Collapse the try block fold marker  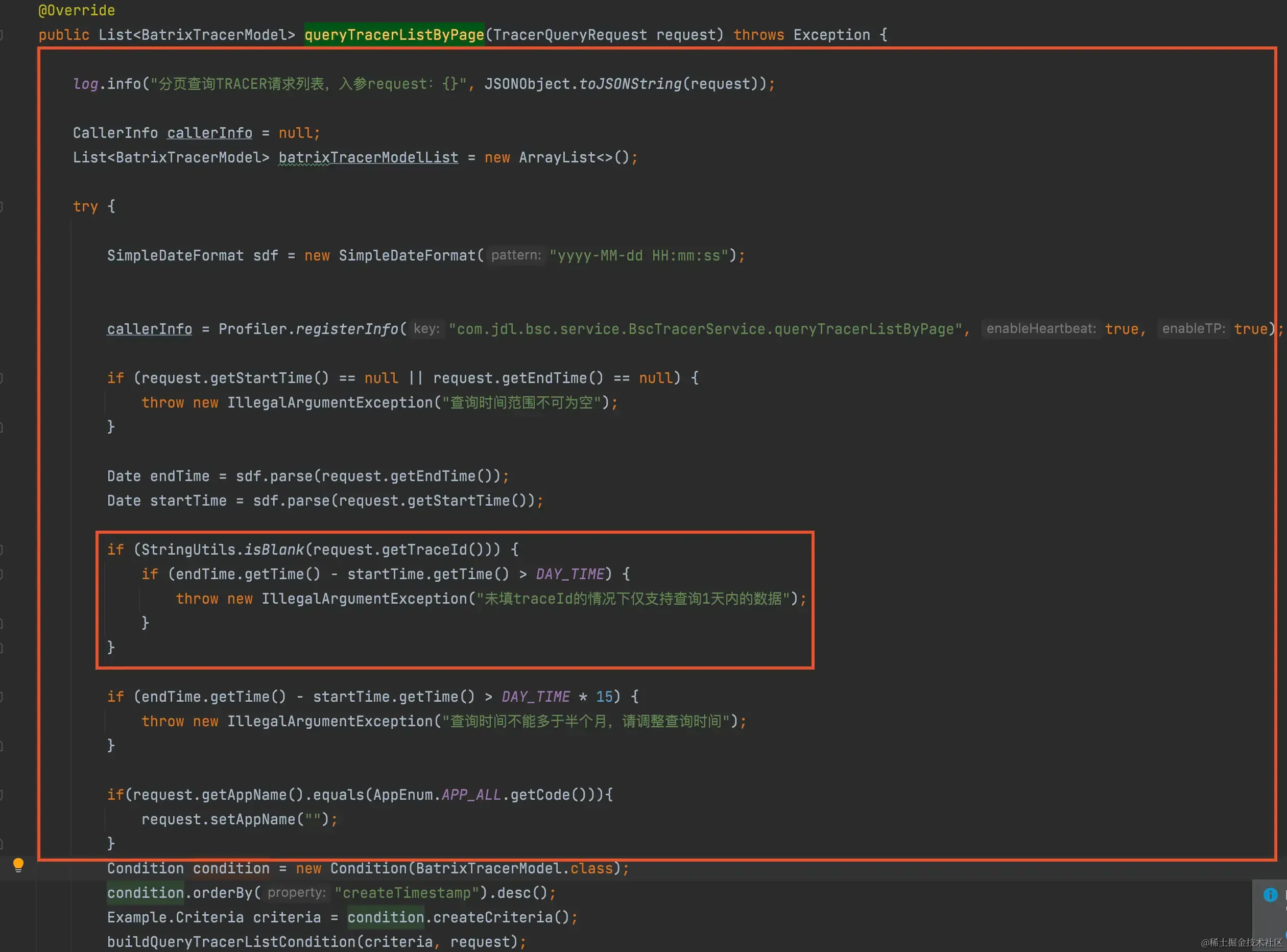[x=2, y=206]
